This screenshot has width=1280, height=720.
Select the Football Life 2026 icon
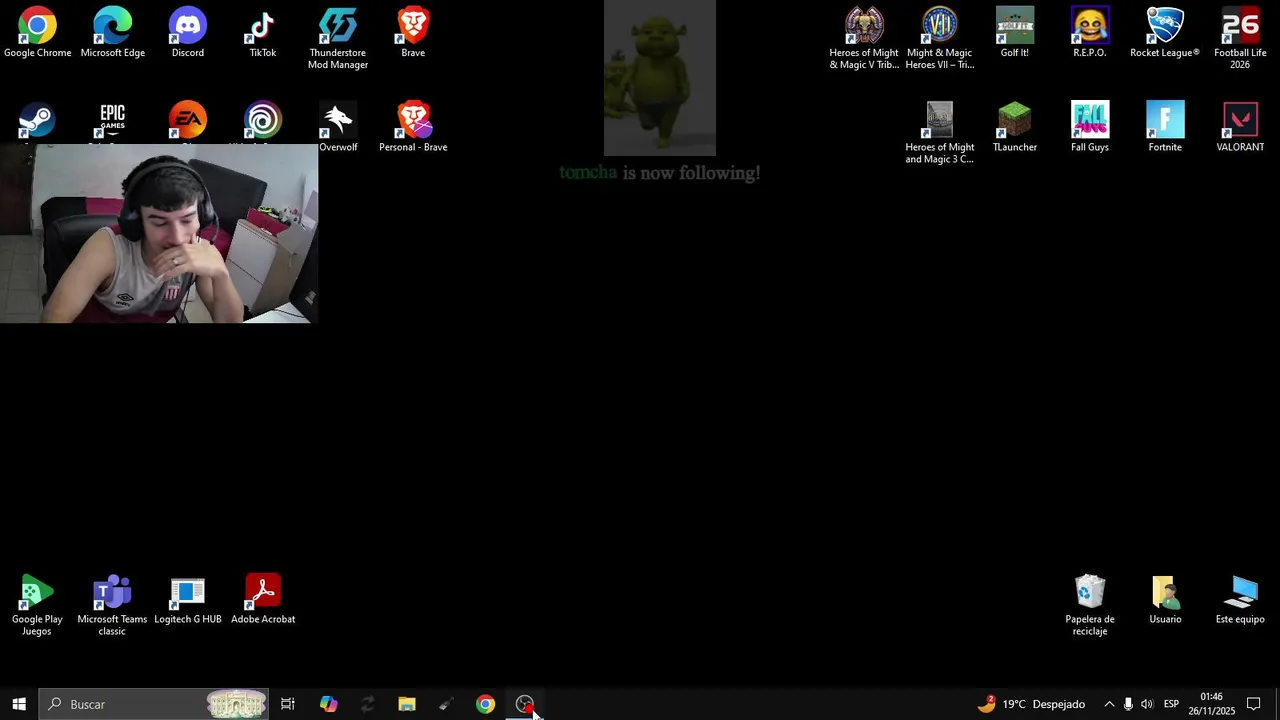click(x=1239, y=39)
